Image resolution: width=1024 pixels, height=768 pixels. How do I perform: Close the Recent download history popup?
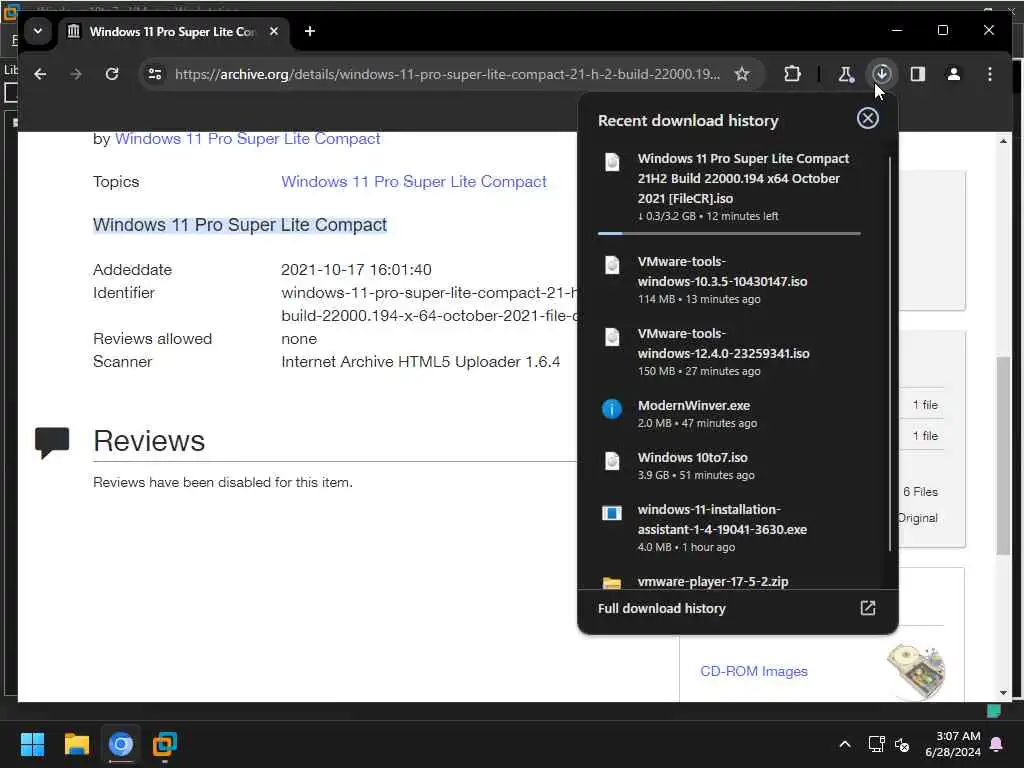coord(867,118)
